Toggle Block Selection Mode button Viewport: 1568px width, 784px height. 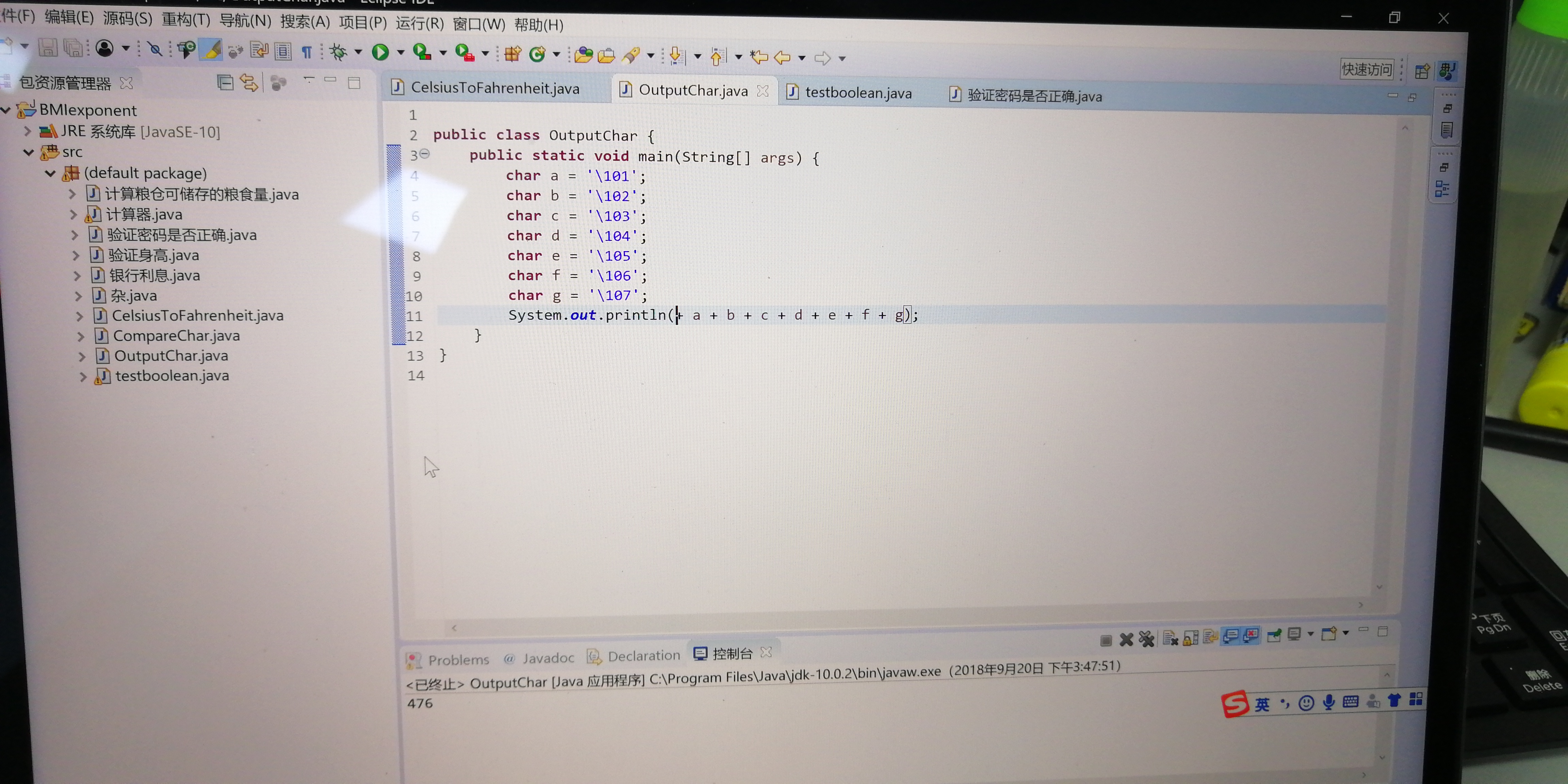pyautogui.click(x=282, y=52)
